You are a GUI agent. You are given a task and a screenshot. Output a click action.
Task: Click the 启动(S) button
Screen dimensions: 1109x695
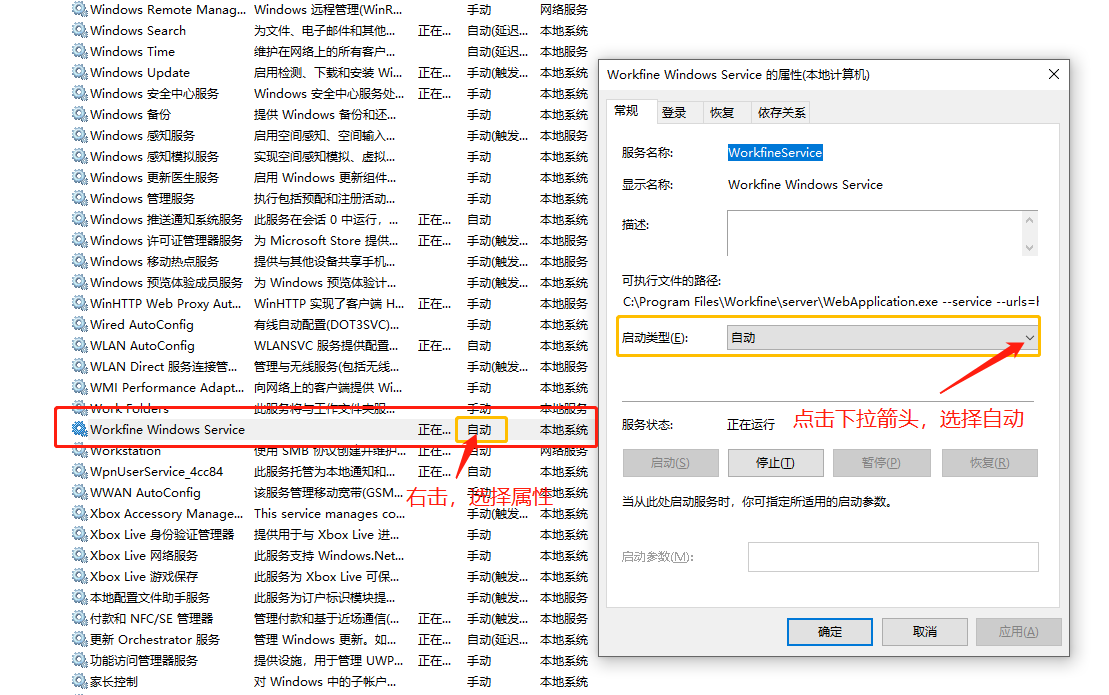click(x=670, y=463)
